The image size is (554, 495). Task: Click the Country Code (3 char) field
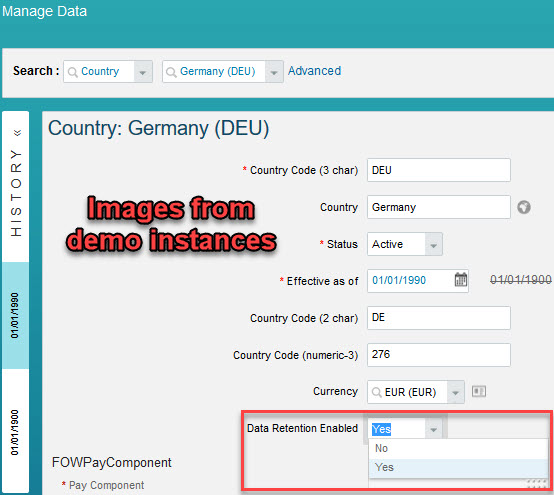coord(438,170)
